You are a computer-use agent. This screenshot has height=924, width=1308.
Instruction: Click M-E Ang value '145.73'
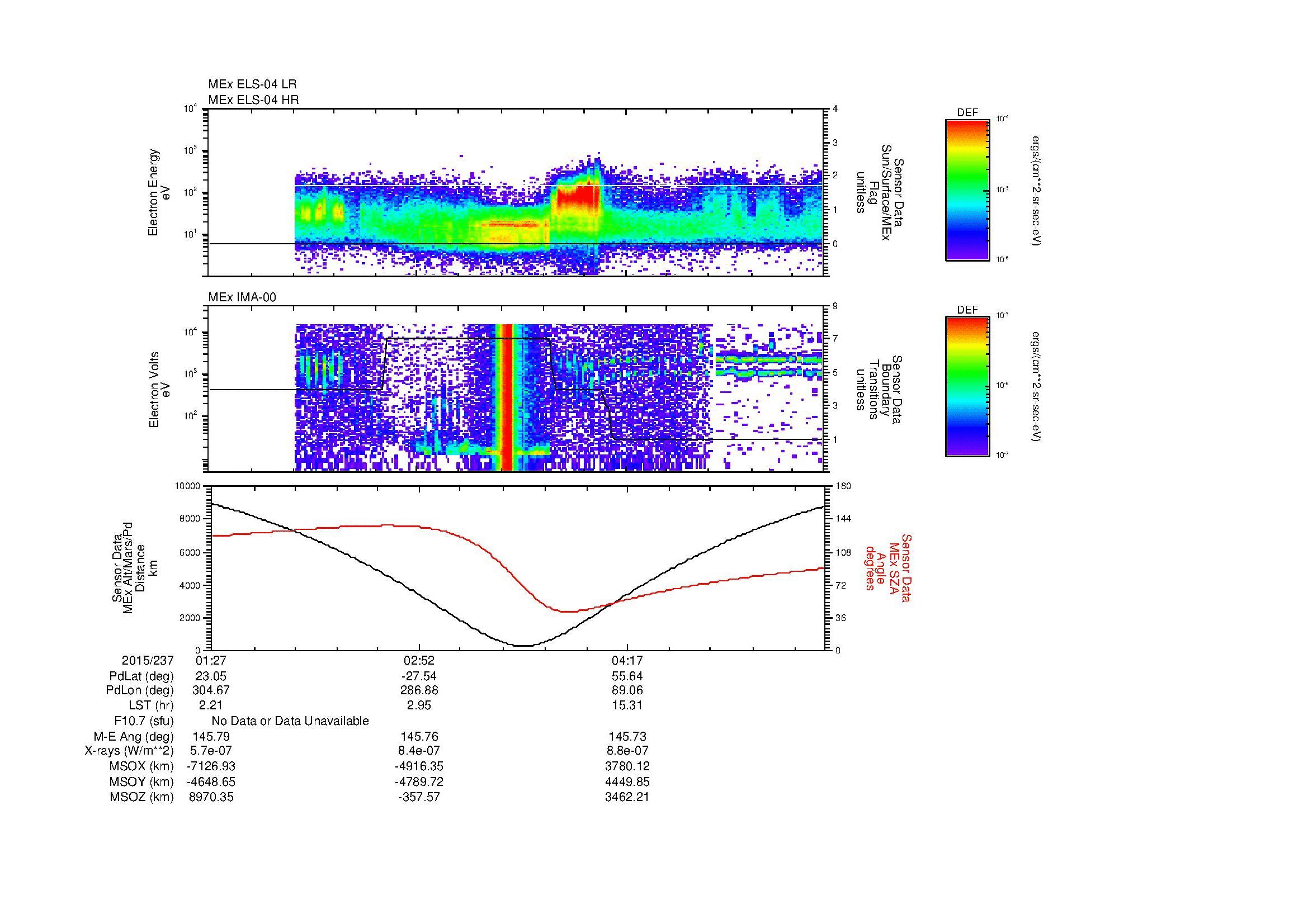point(627,737)
